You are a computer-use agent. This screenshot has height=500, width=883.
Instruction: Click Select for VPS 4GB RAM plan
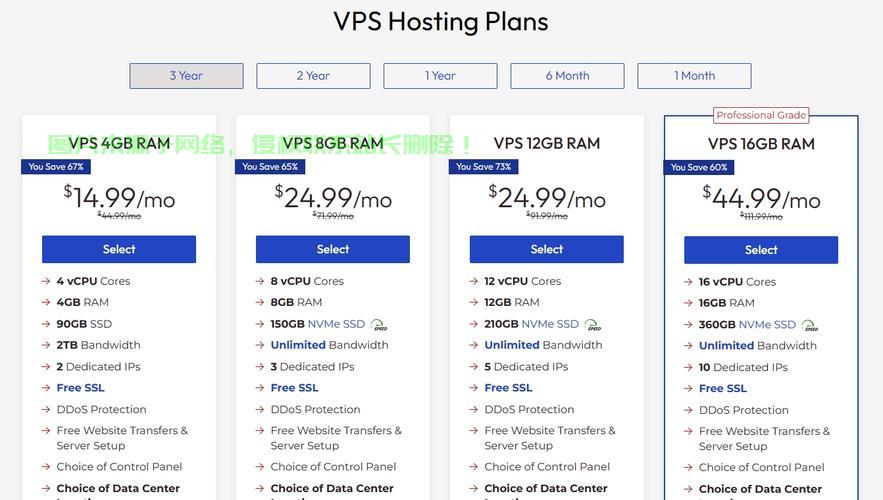pyautogui.click(x=119, y=249)
